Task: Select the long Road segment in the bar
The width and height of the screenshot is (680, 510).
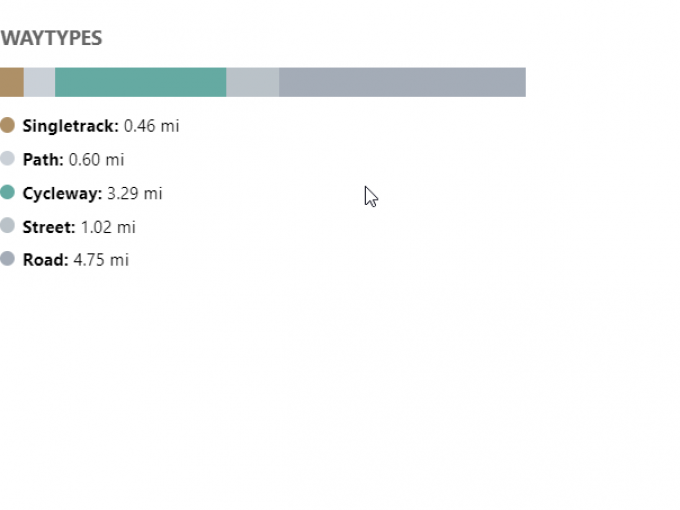Action: pyautogui.click(x=402, y=82)
